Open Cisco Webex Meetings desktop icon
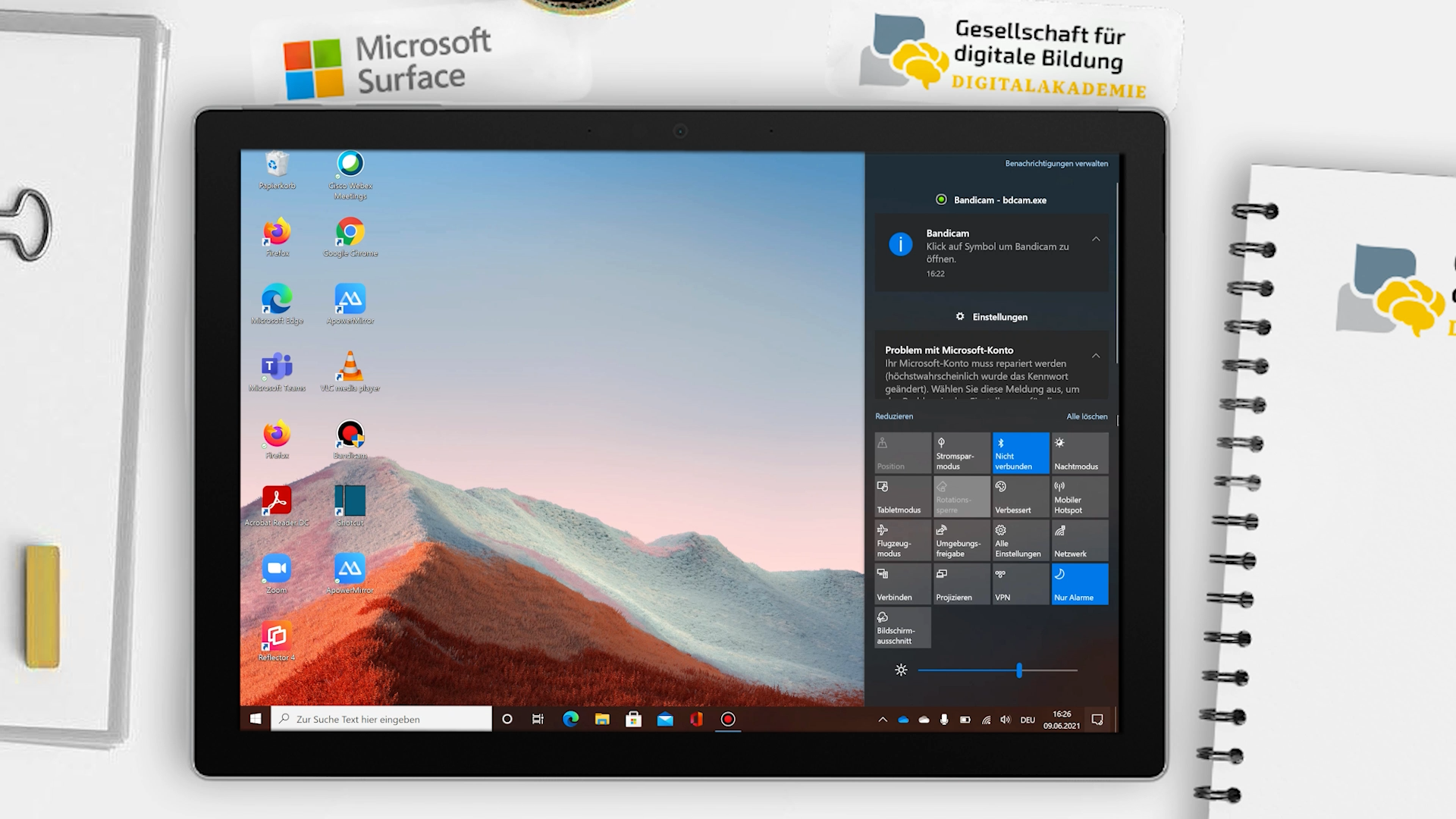Viewport: 1456px width, 819px height. 350,176
